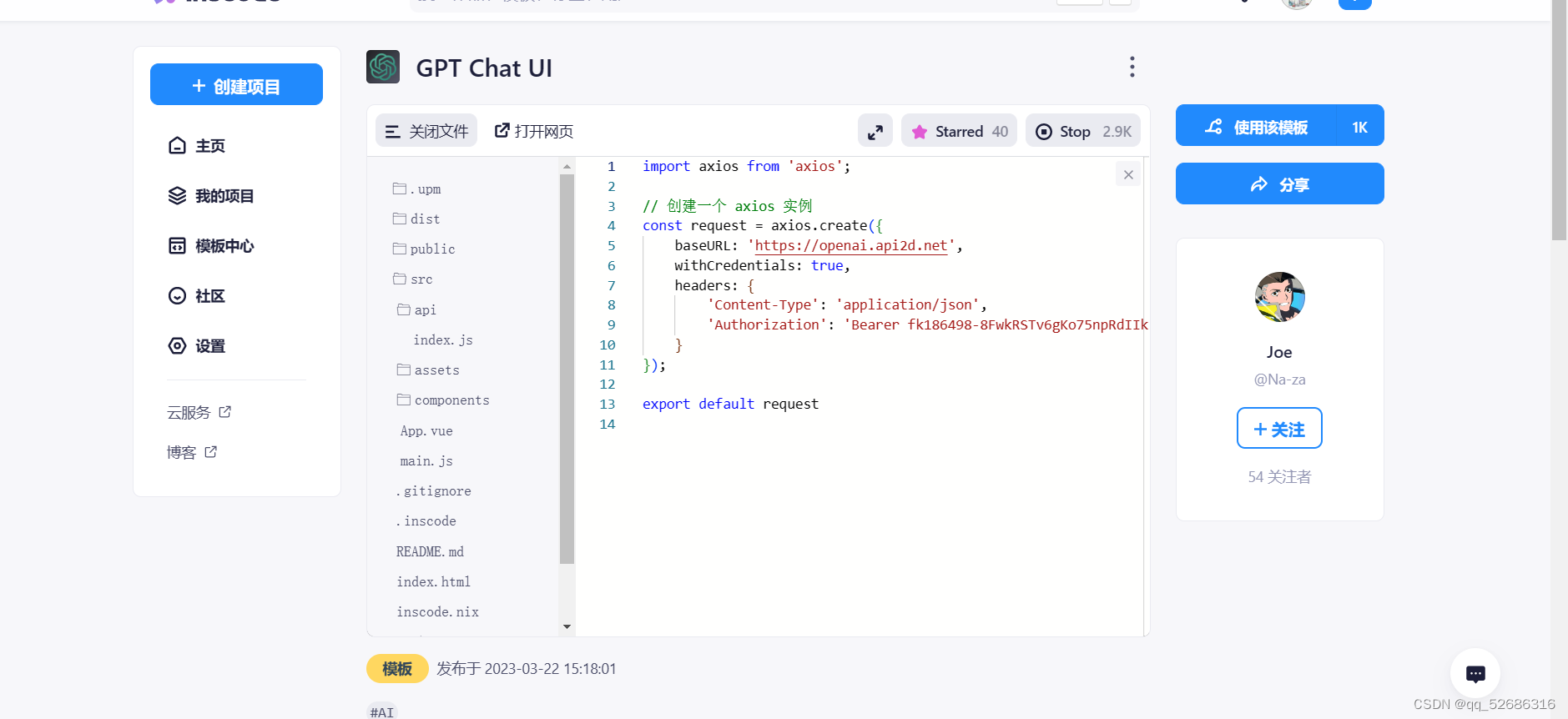The image size is (1568, 719).
Task: Open 主页 home in sidebar
Action: pos(196,146)
